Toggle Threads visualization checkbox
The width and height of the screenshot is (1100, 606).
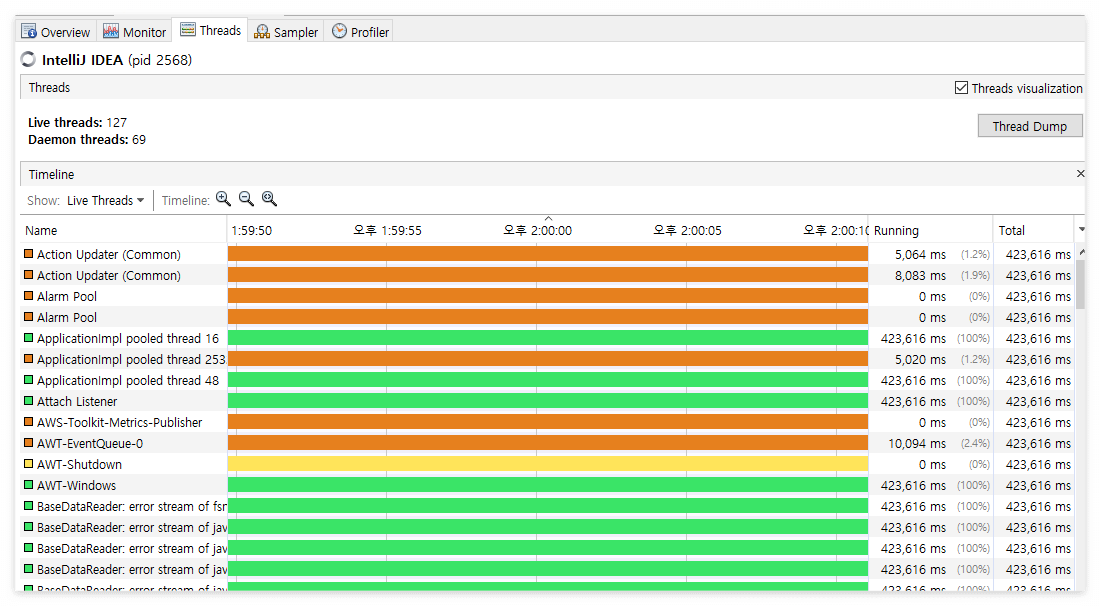(x=961, y=88)
